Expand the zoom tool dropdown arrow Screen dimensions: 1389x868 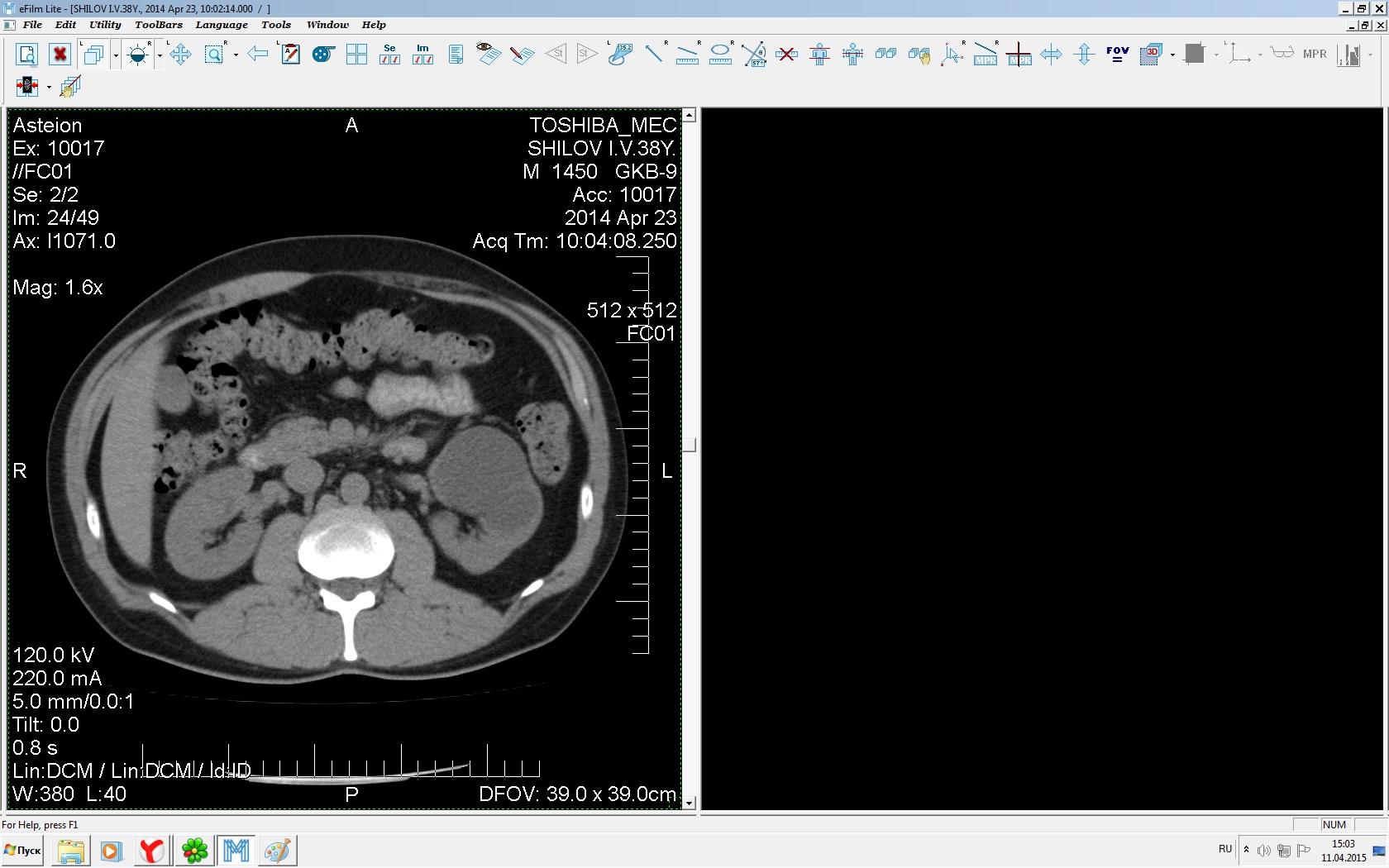click(236, 55)
